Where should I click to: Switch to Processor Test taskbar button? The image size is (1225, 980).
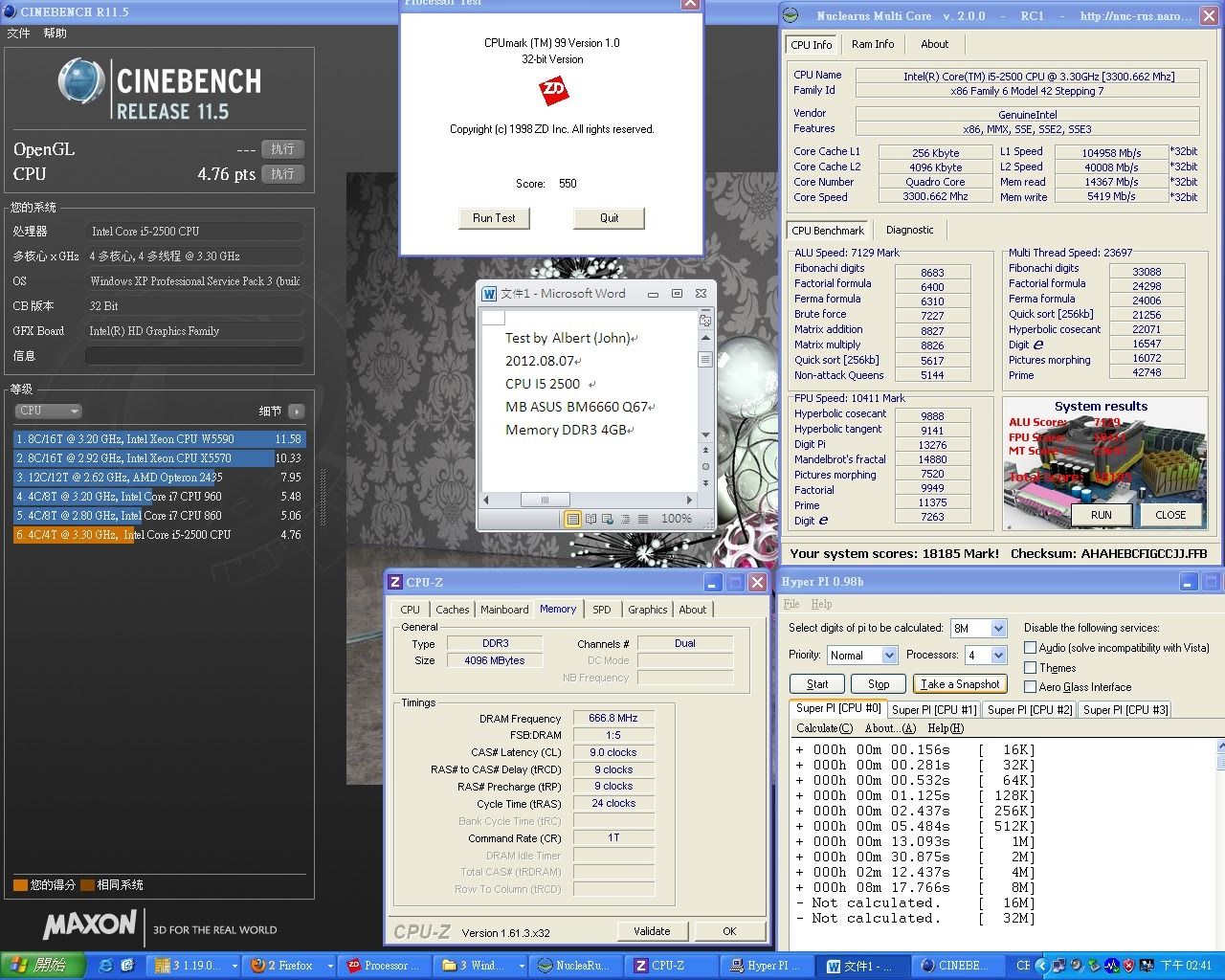click(386, 966)
